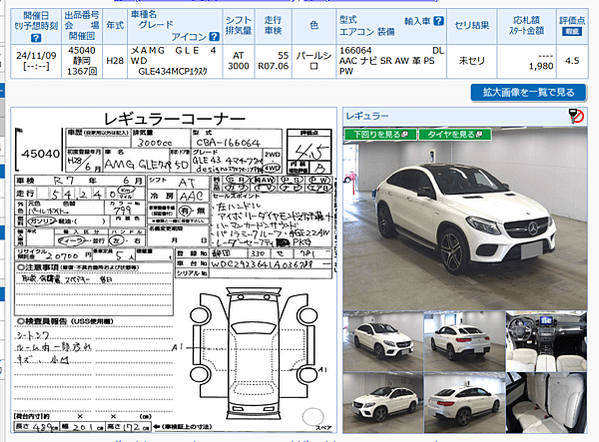Click the 走行 車検 column header
Viewport: 599px width, 442px height.
coord(273,26)
